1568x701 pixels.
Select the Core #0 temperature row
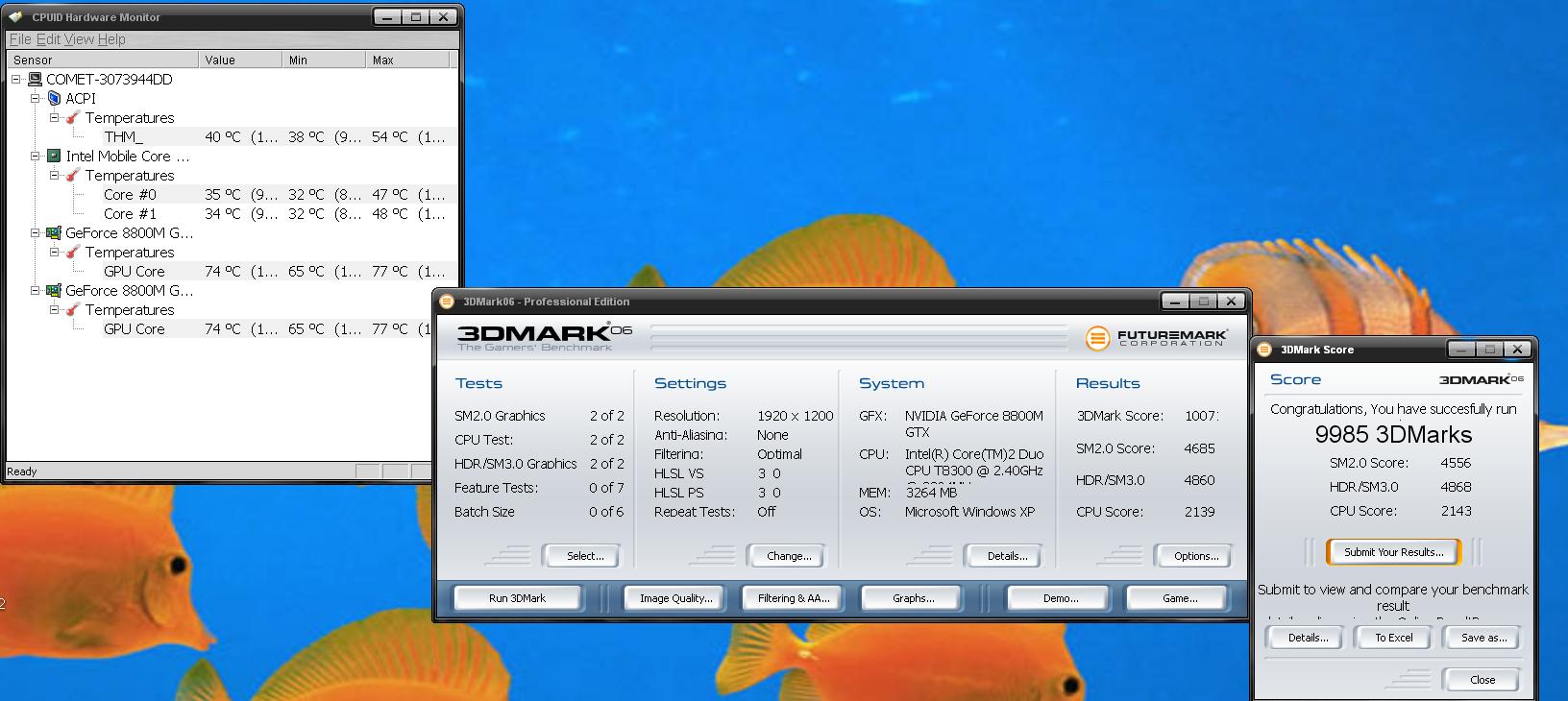(x=130, y=194)
